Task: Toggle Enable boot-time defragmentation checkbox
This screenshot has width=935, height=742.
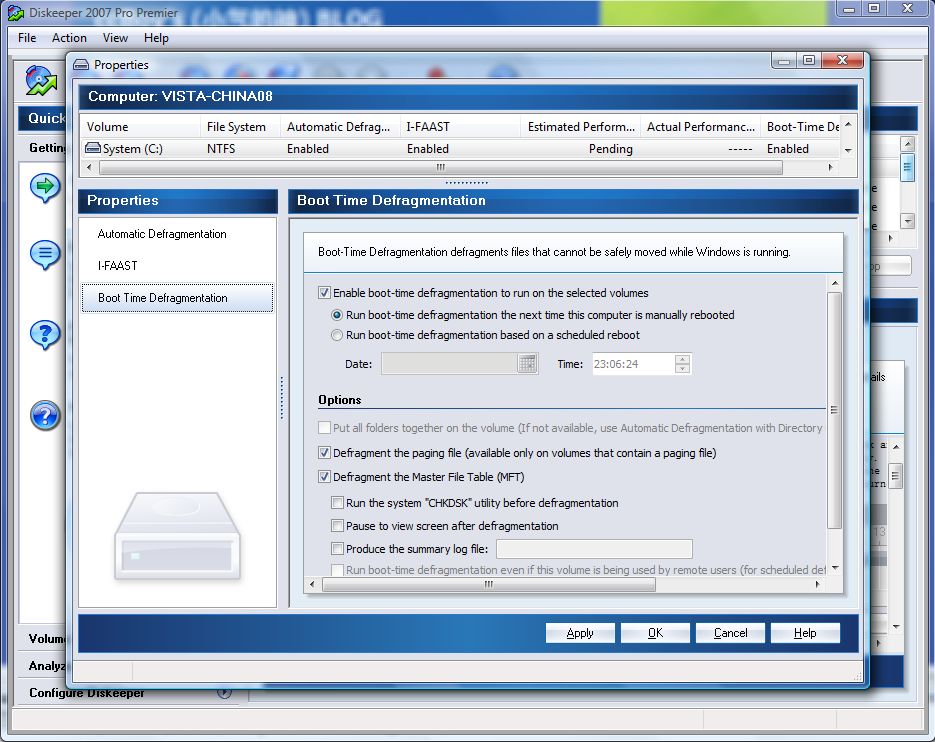Action: click(324, 293)
